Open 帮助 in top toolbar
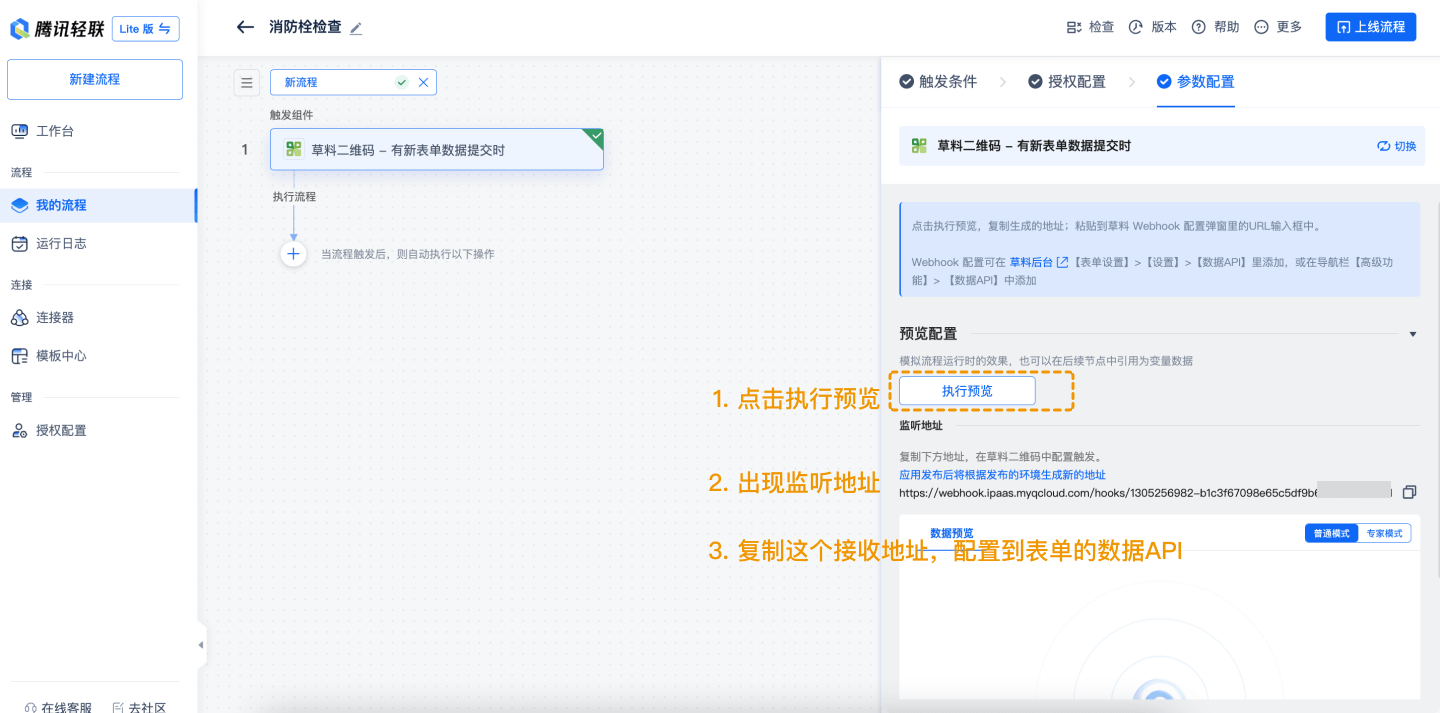 (1216, 27)
